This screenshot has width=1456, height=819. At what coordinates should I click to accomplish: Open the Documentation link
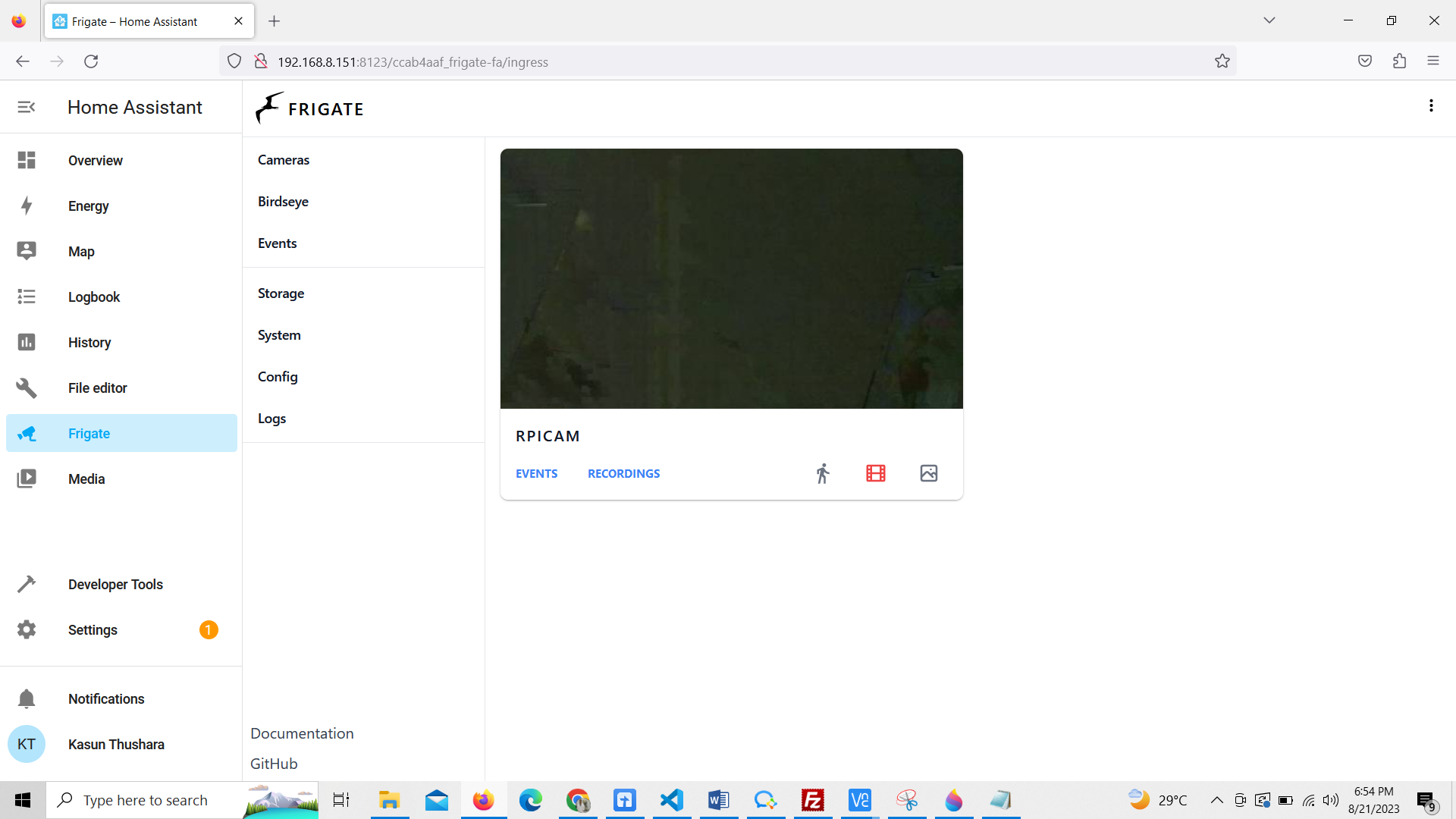pyautogui.click(x=302, y=733)
